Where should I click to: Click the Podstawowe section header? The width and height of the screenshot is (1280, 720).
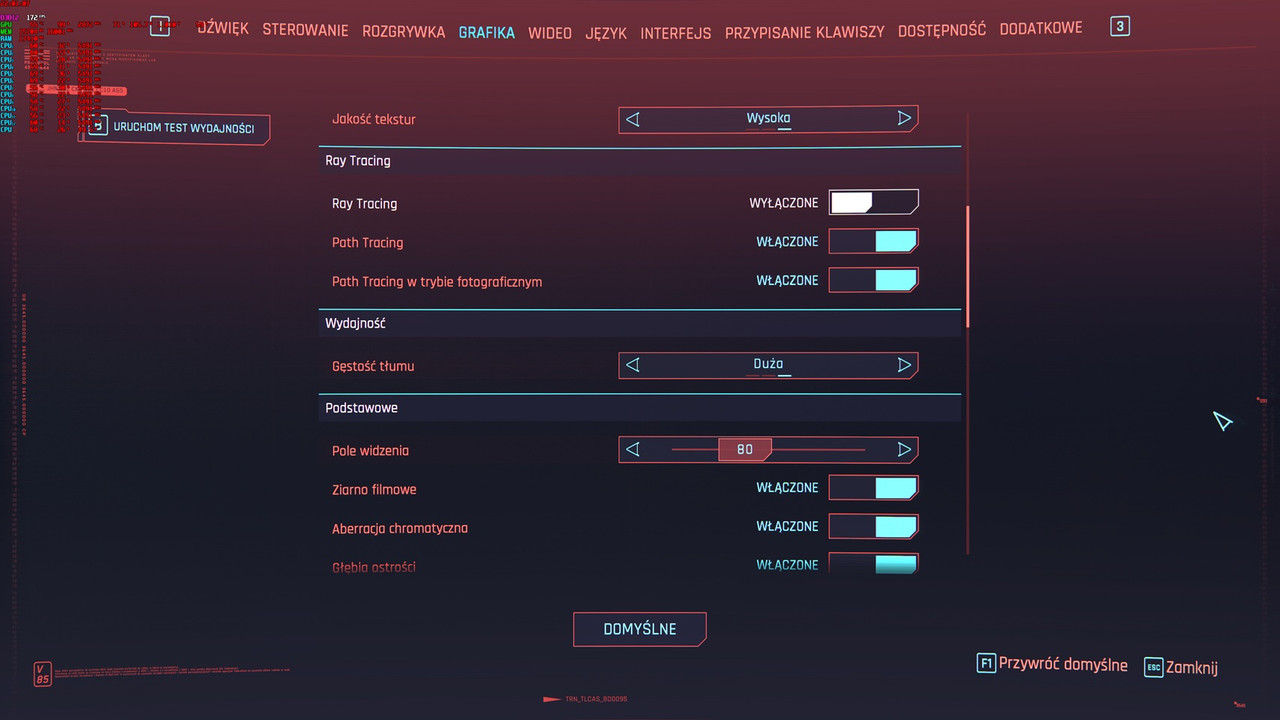[640, 408]
